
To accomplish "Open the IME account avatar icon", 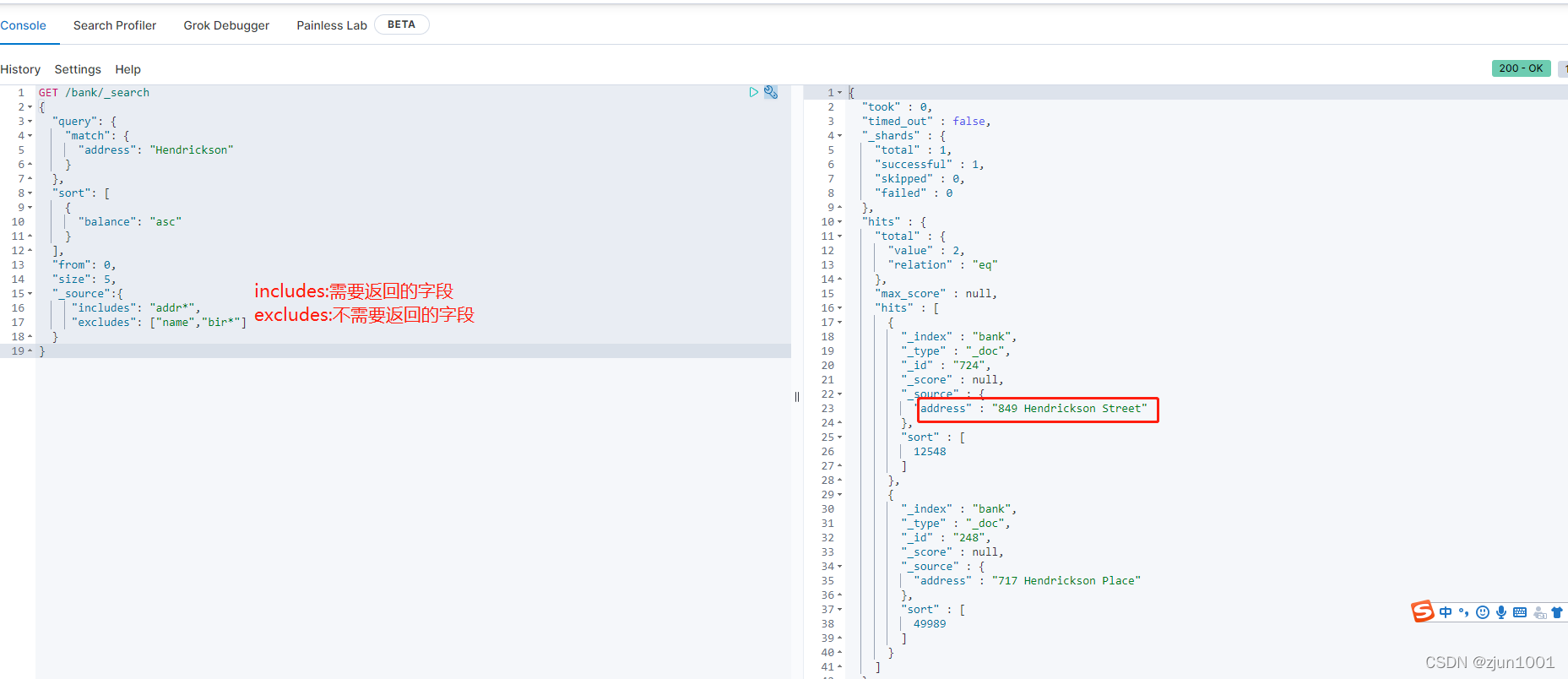I will [1540, 613].
